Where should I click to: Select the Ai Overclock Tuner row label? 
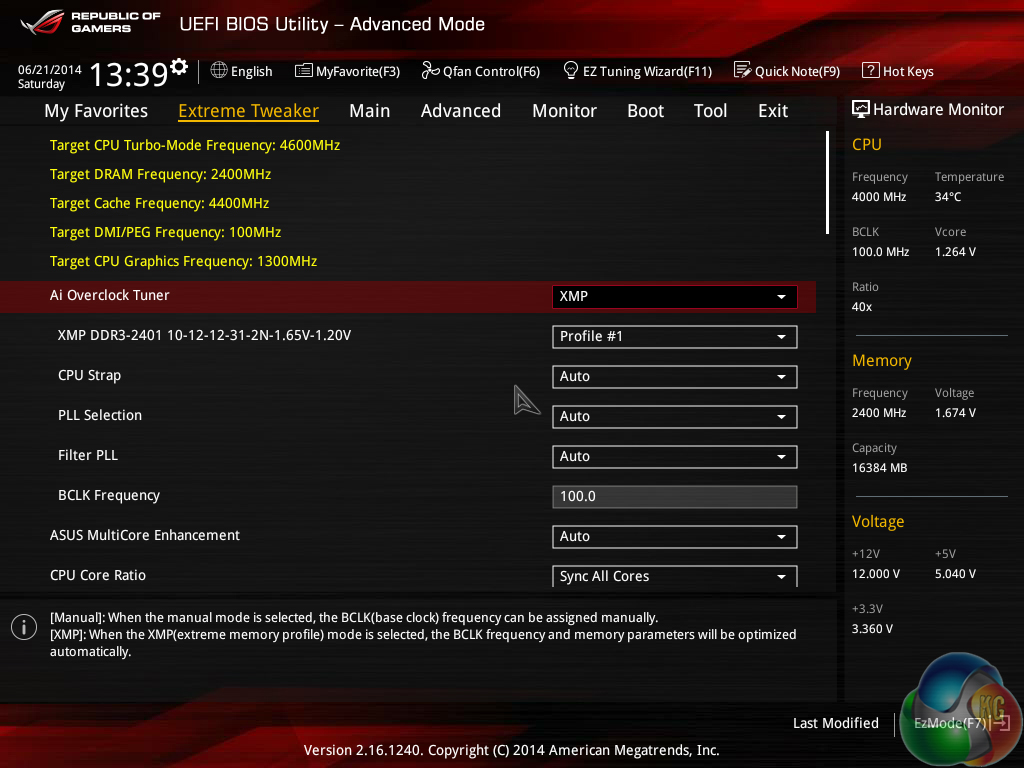110,295
